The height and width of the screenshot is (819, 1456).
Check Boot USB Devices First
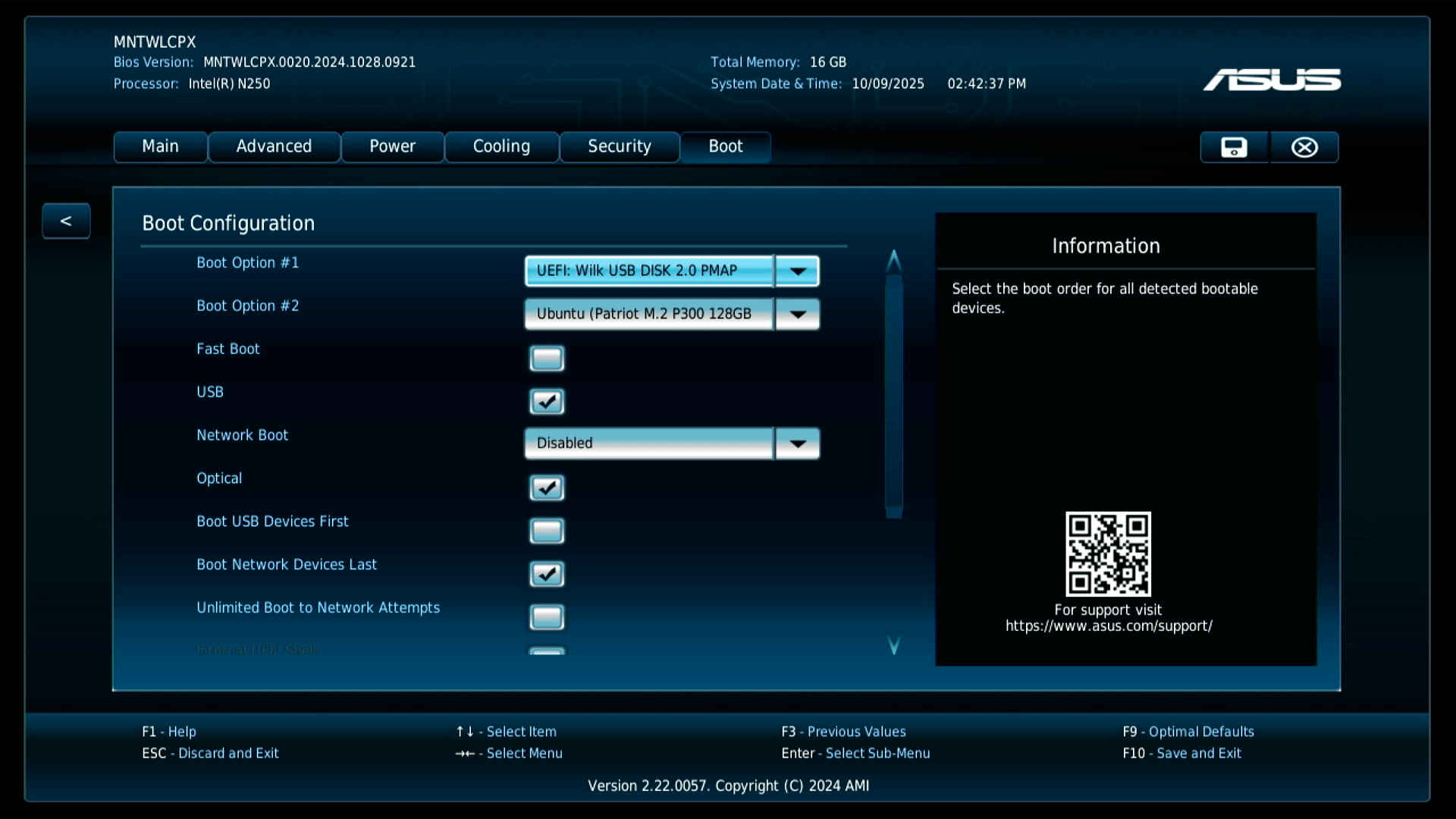(547, 531)
